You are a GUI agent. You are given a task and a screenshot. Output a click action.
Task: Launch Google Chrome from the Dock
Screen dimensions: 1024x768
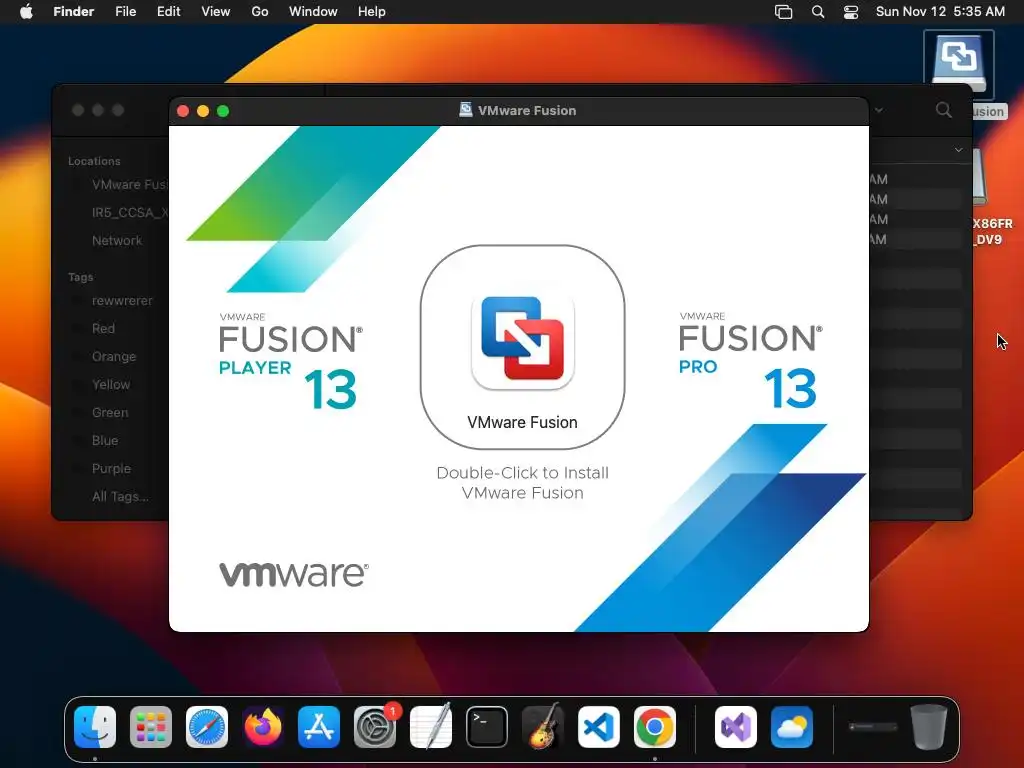coord(654,727)
